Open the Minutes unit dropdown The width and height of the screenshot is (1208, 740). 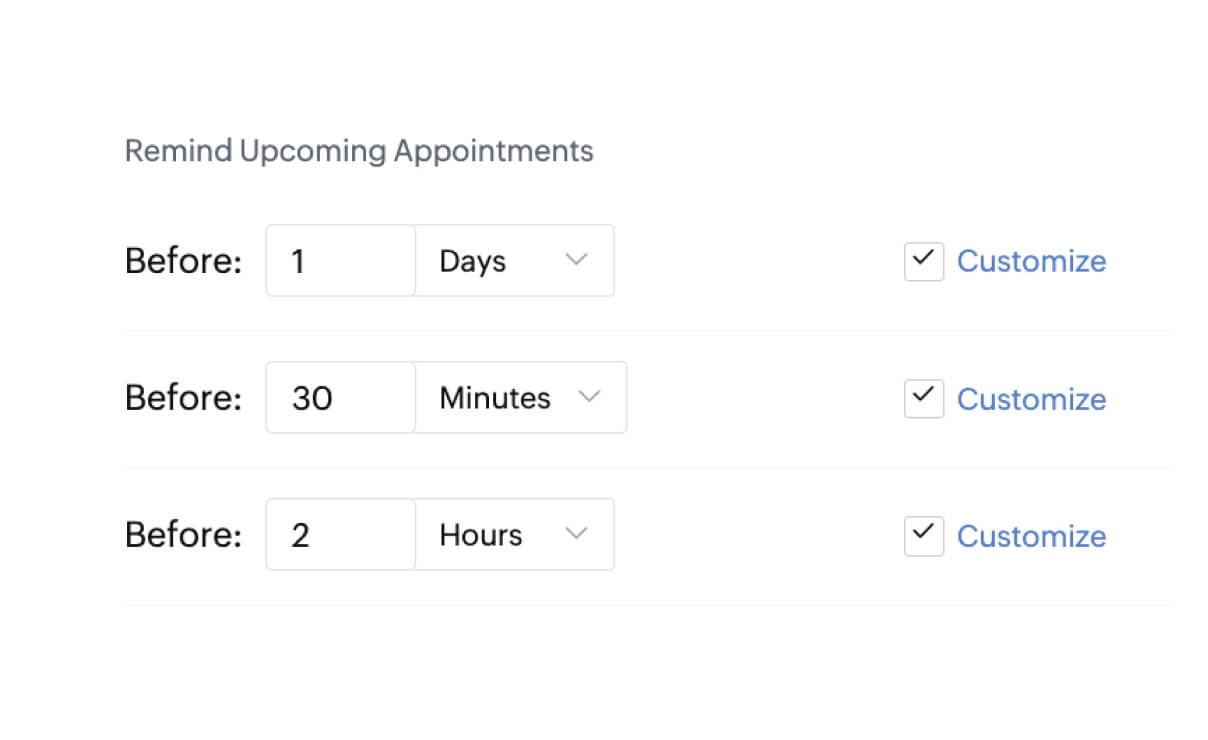click(x=520, y=397)
